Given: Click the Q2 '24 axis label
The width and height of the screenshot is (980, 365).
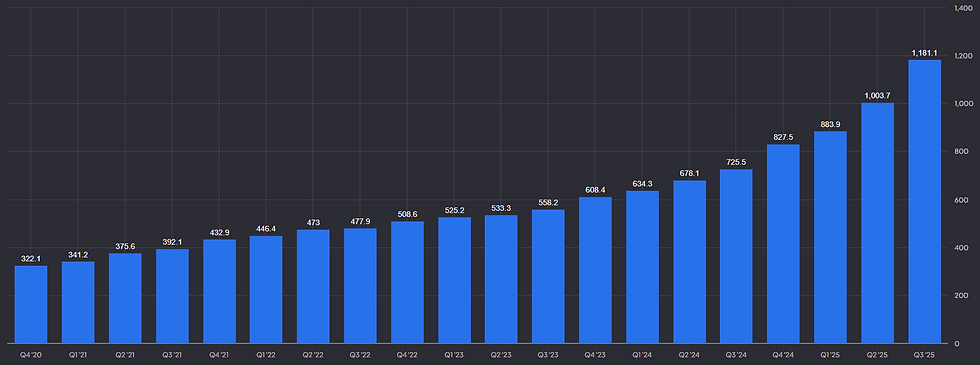Looking at the screenshot, I should pos(689,354).
